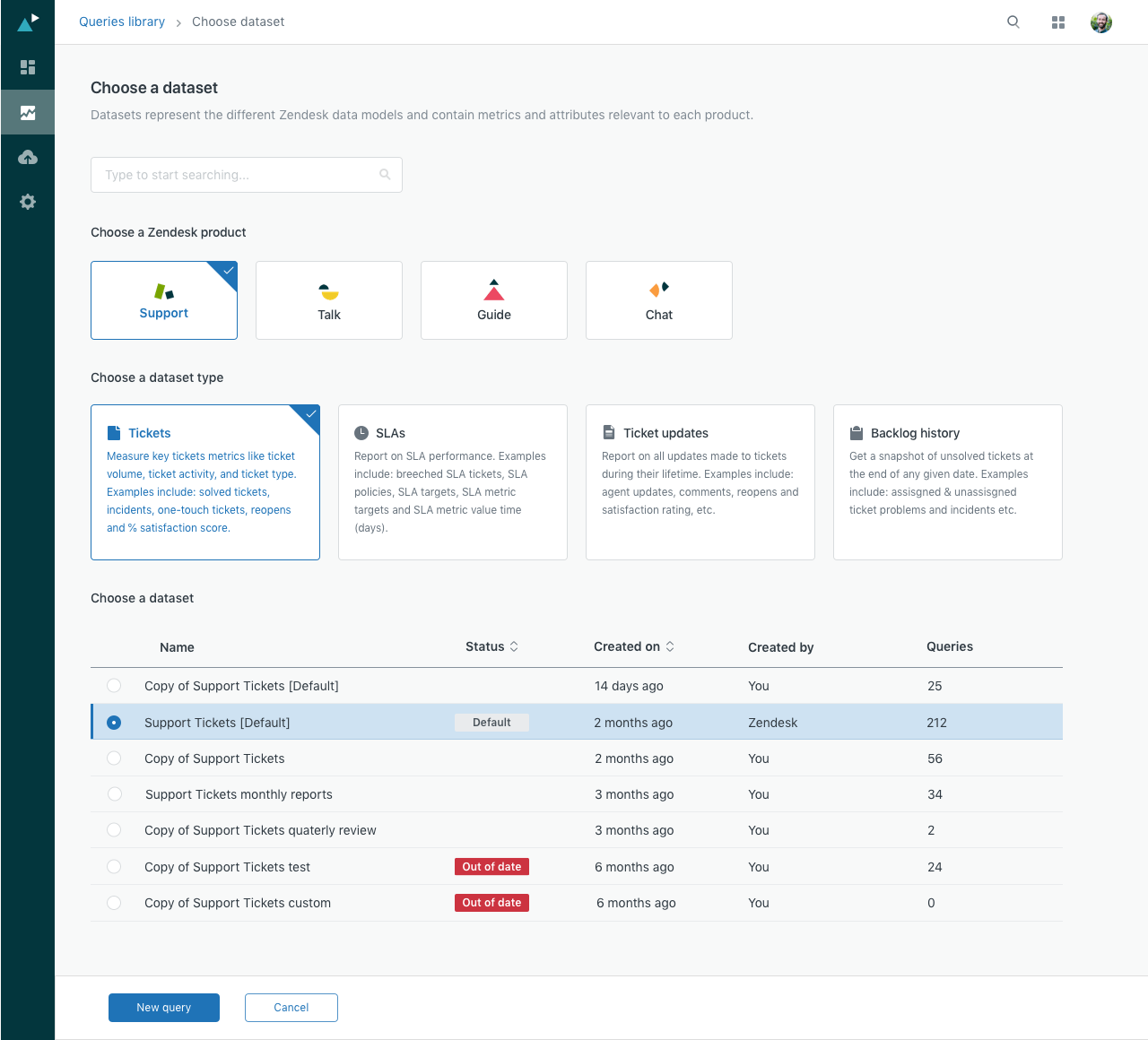Open the queries chart icon in sidebar
The width and height of the screenshot is (1148, 1040).
tap(28, 112)
